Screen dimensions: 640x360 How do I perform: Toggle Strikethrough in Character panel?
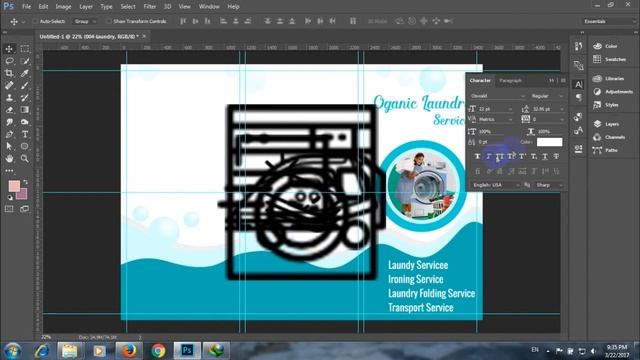556,156
